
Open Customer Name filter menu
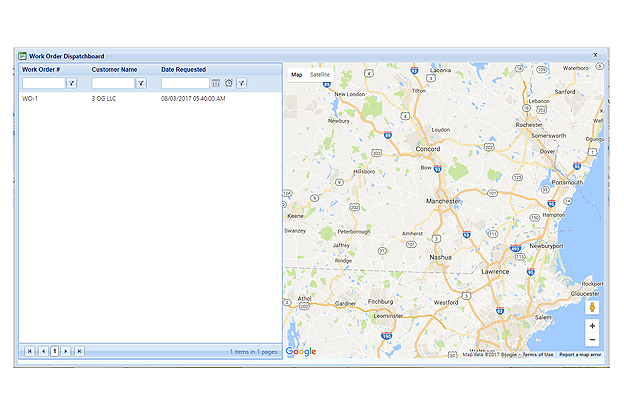click(141, 83)
